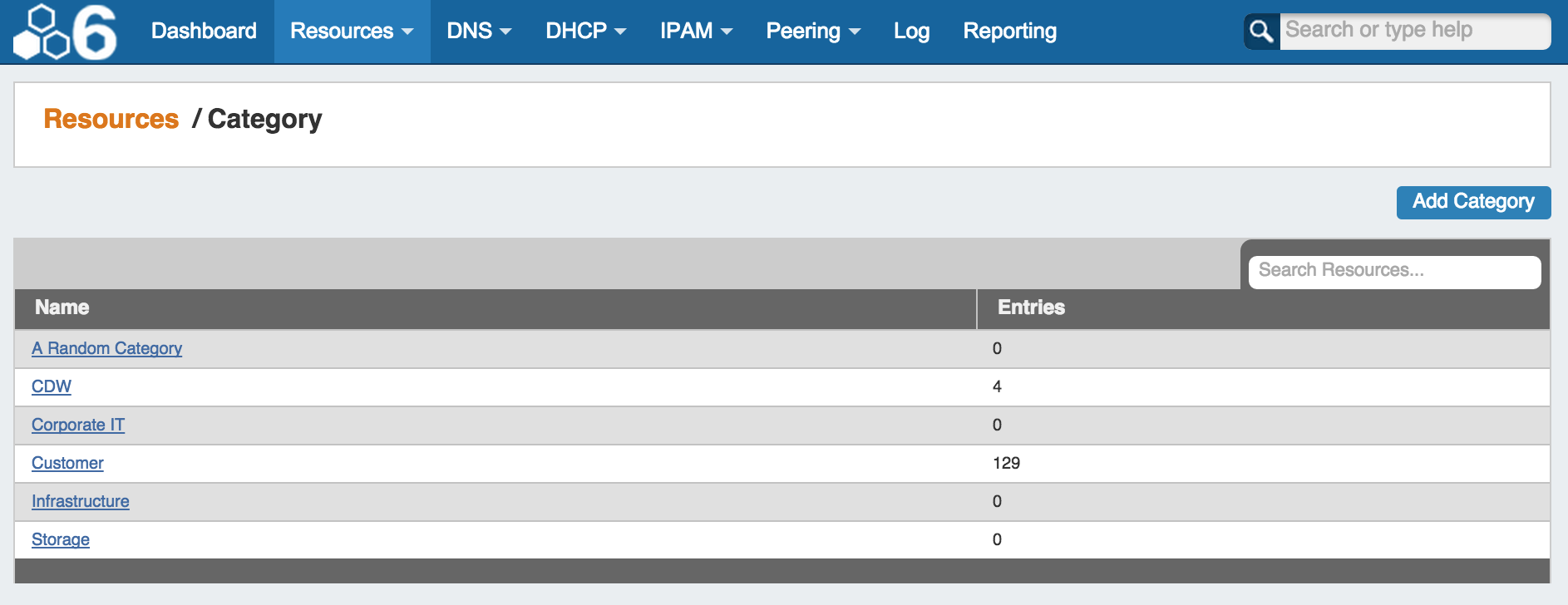Expand the IPAM menu
This screenshot has height=605, width=1568.
pos(696,32)
